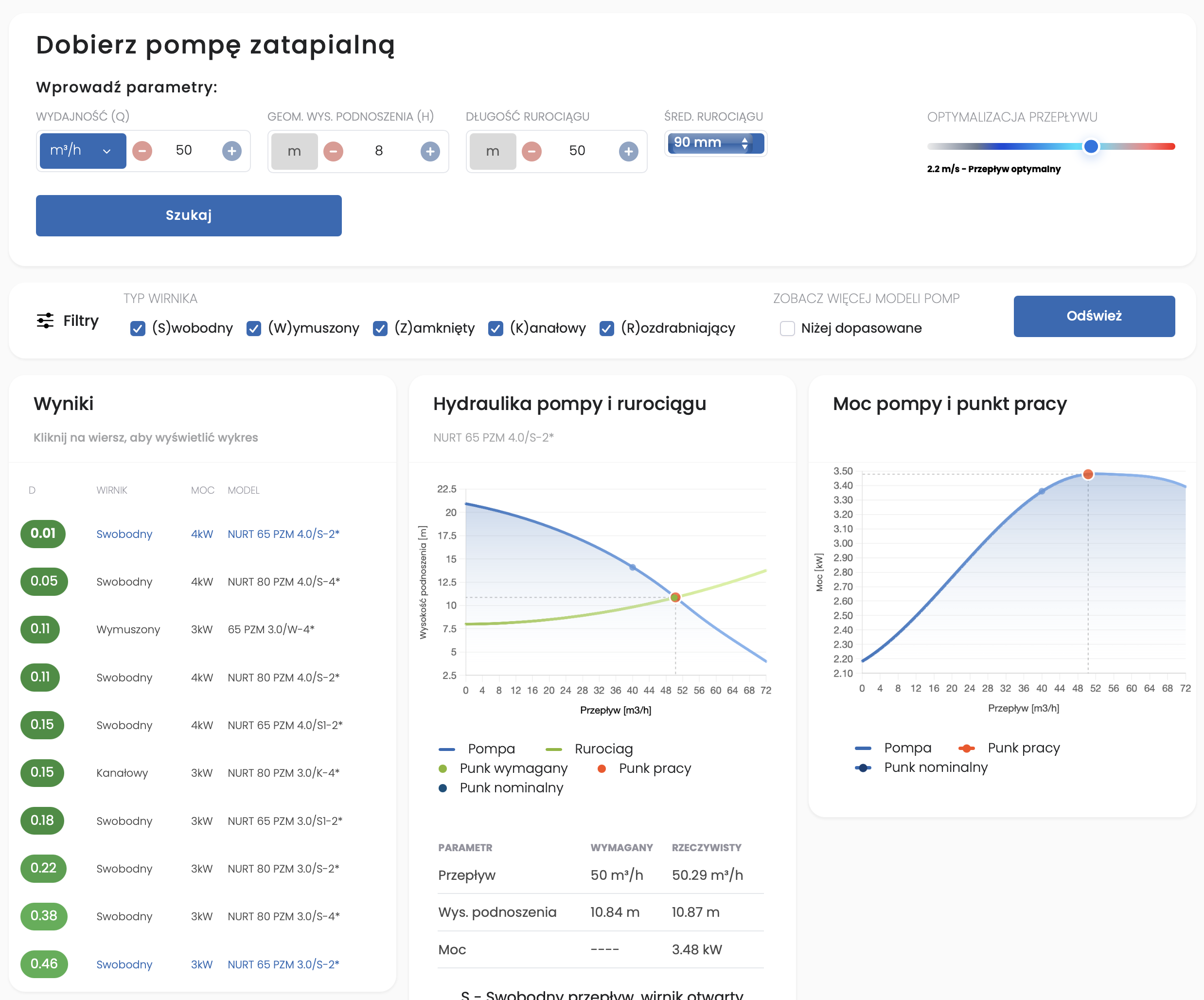Click the flow optimization slider handle

coord(1091,146)
